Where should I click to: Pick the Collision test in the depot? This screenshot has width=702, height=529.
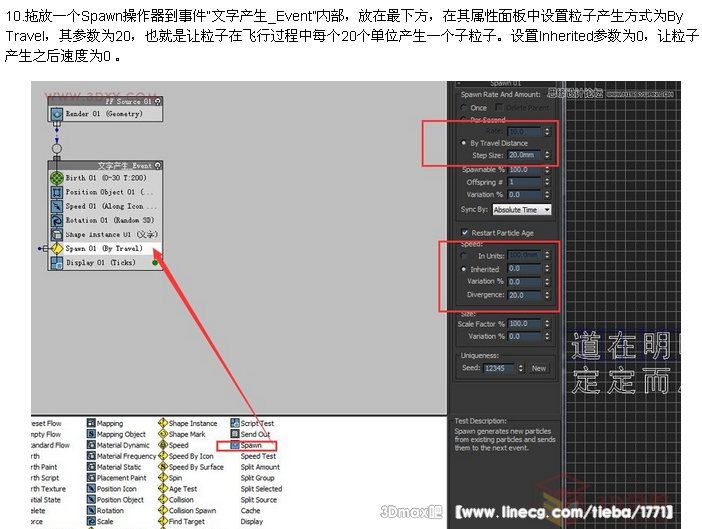tap(181, 500)
